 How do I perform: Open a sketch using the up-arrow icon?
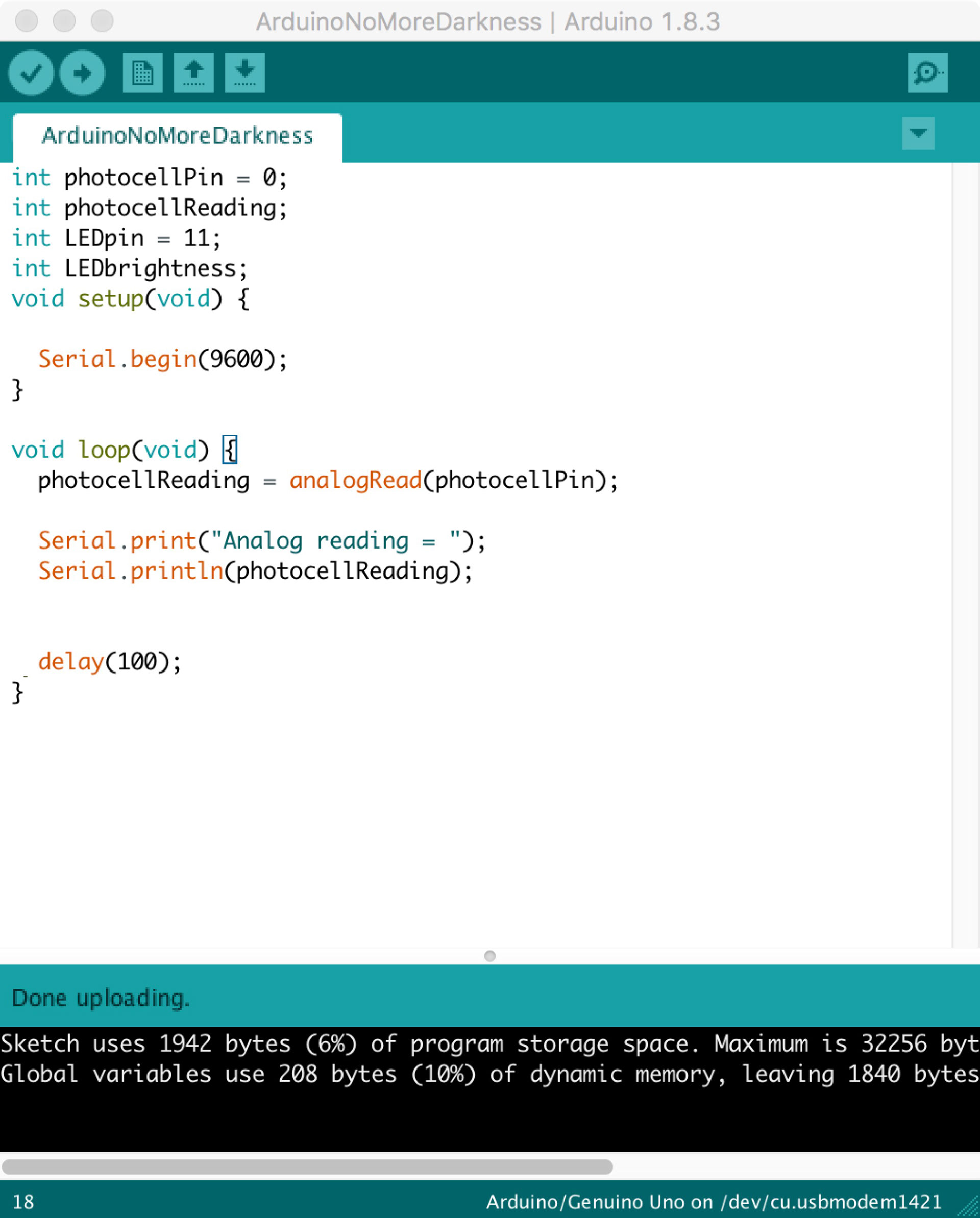click(x=194, y=73)
